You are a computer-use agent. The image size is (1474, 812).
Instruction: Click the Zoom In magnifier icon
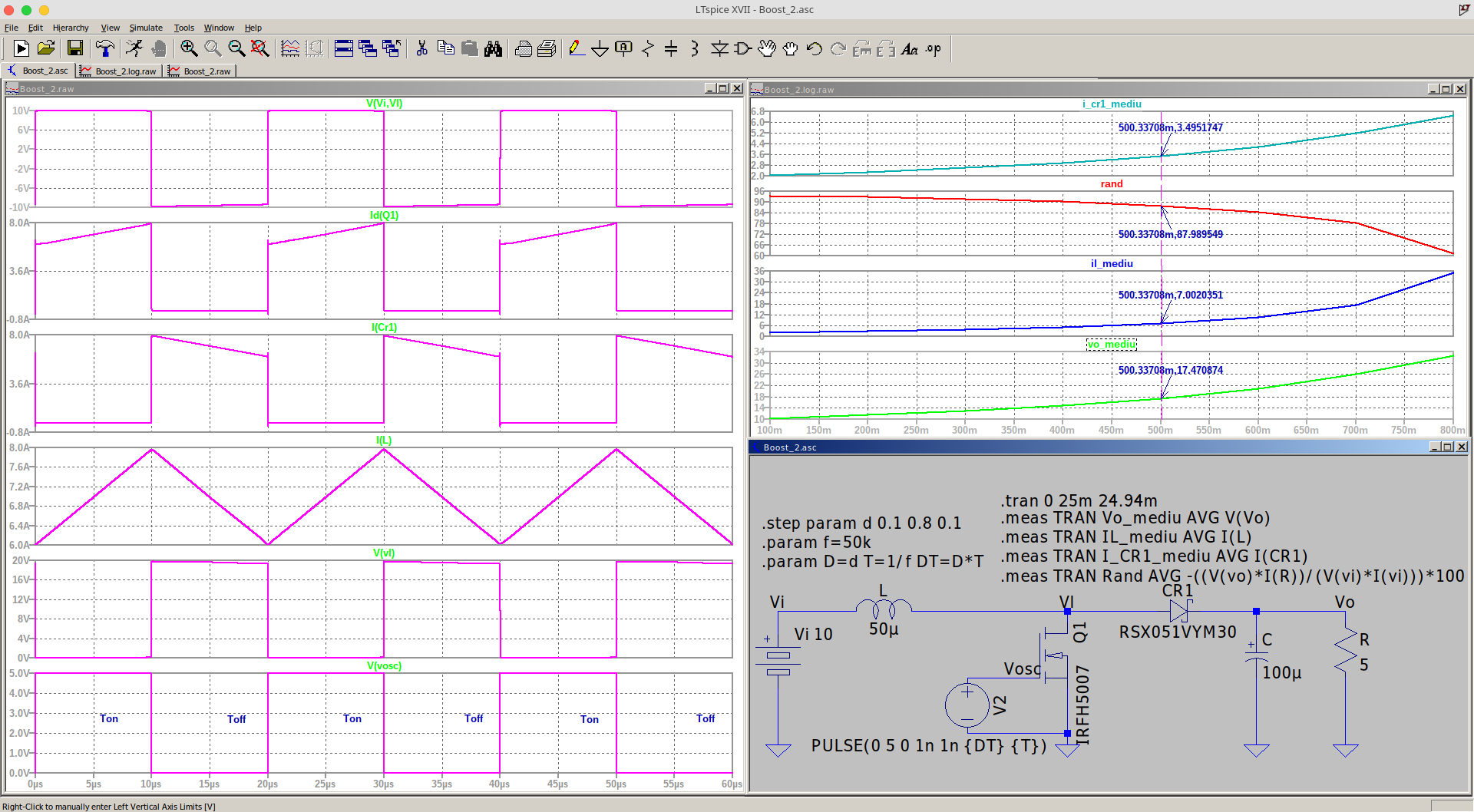coord(189,49)
